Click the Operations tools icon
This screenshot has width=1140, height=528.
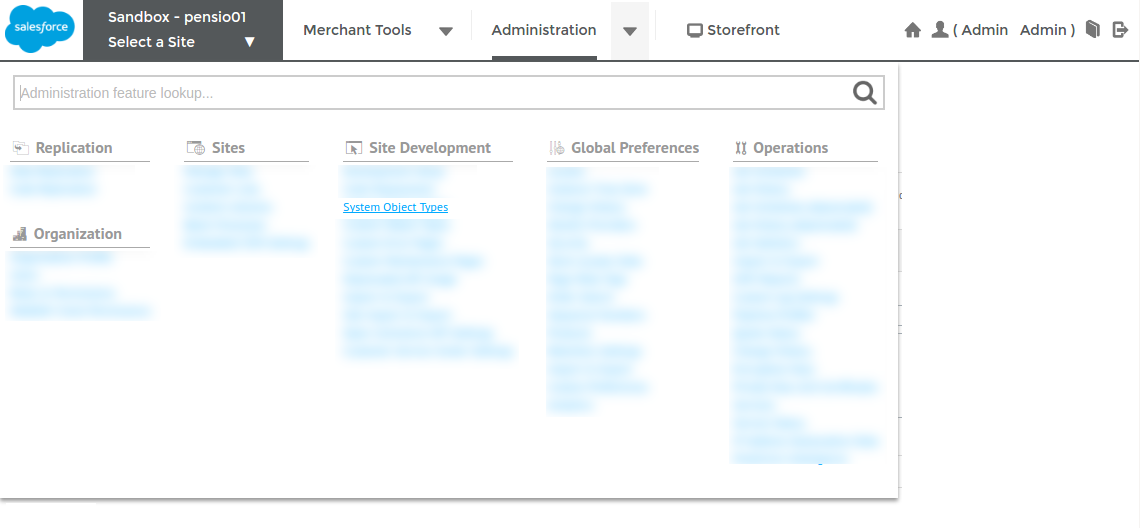(741, 148)
